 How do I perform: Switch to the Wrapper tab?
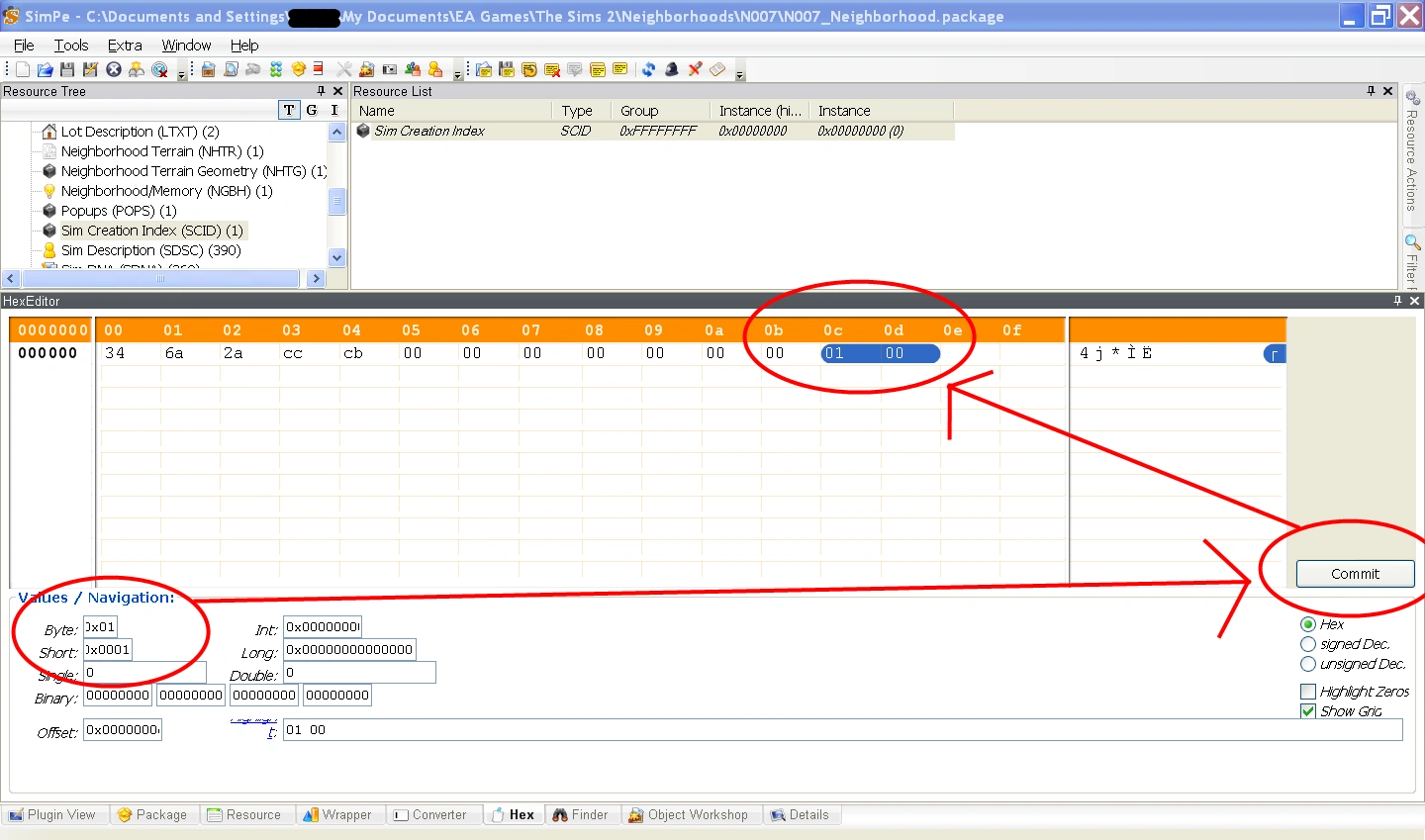point(337,815)
